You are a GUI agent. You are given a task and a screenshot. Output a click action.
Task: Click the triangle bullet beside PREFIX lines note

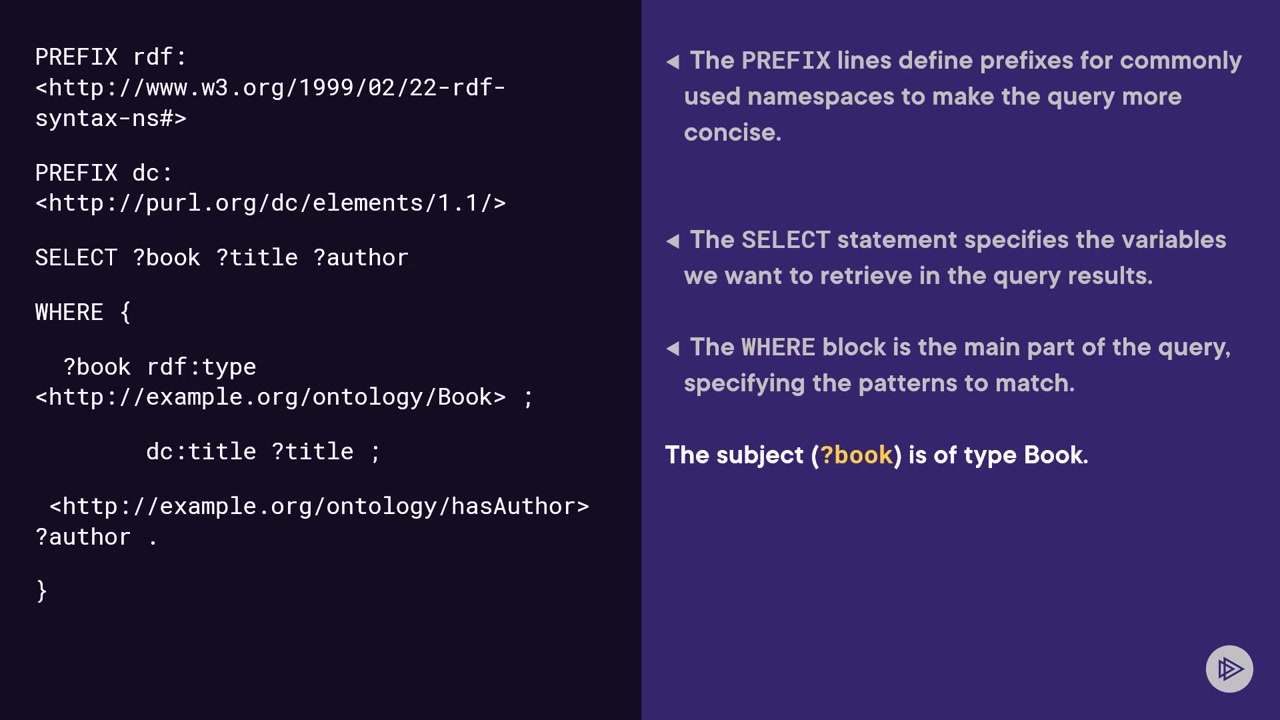[x=673, y=62]
